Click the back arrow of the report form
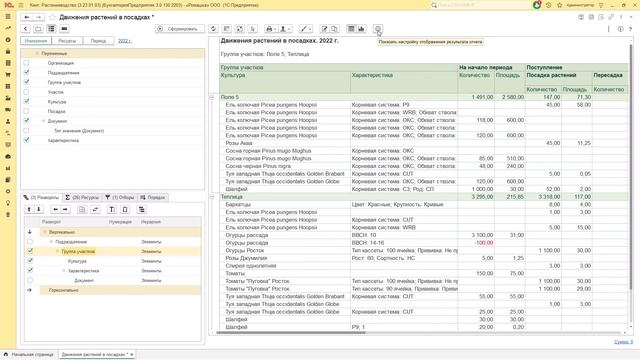The width and height of the screenshot is (640, 360). coord(27,17)
